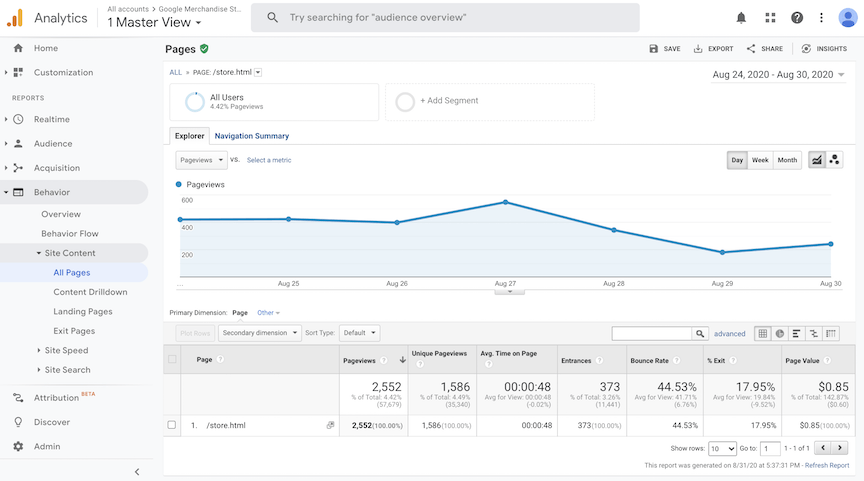Click the SHARE button

pyautogui.click(x=765, y=48)
